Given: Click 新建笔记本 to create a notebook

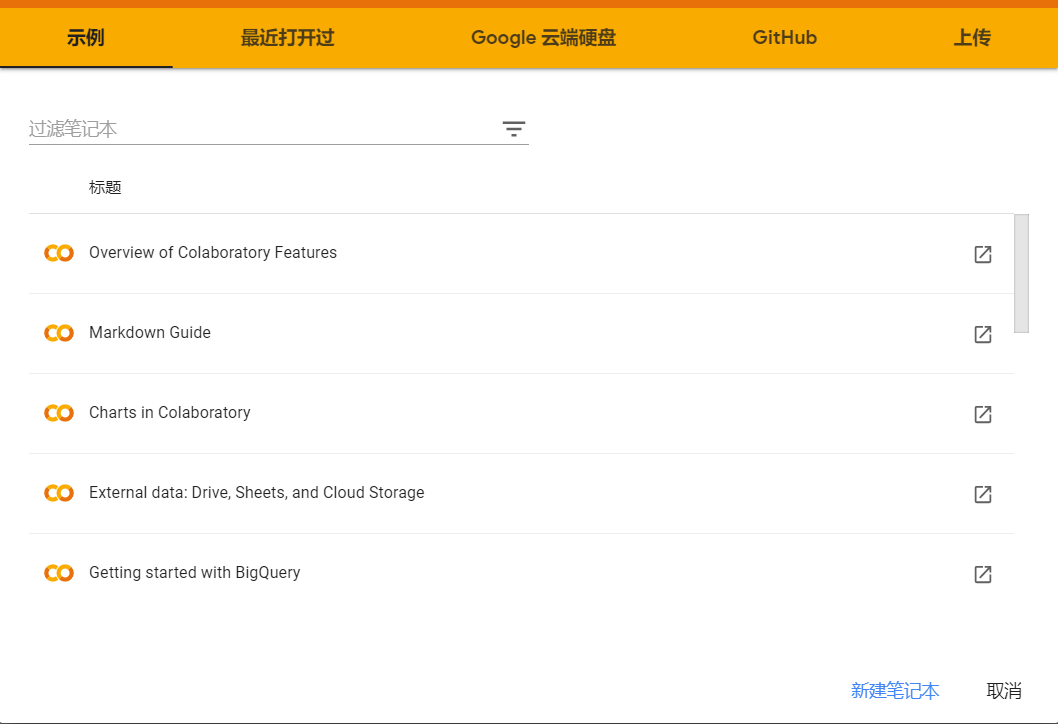Looking at the screenshot, I should coord(895,691).
